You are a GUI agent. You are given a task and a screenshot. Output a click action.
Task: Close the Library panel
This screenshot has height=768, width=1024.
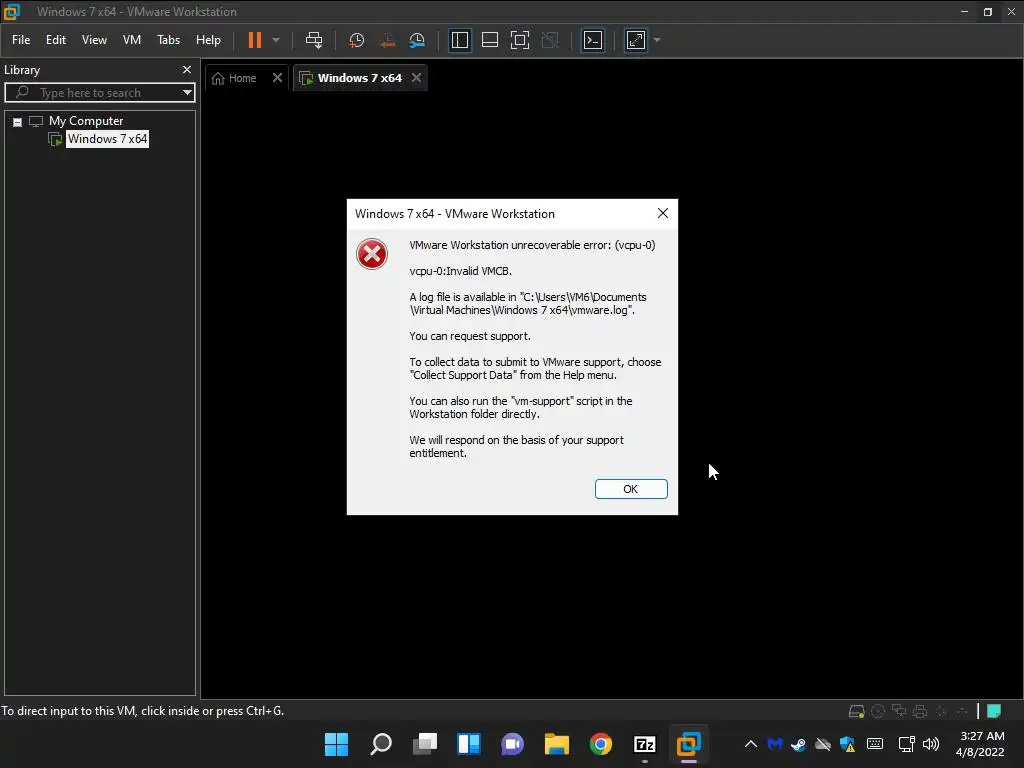point(187,69)
